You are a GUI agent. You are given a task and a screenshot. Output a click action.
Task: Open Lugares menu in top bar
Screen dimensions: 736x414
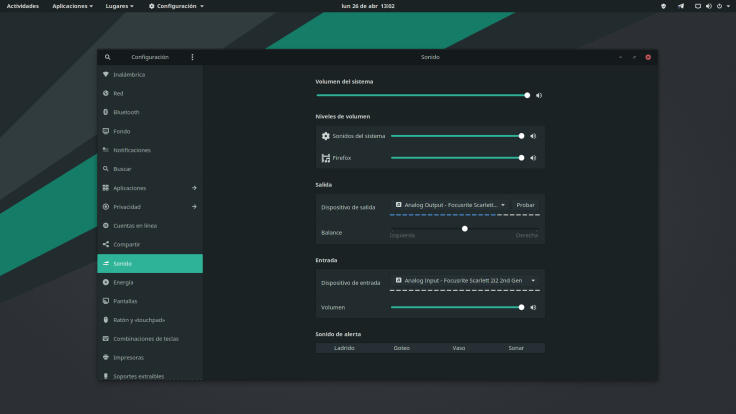121,6
